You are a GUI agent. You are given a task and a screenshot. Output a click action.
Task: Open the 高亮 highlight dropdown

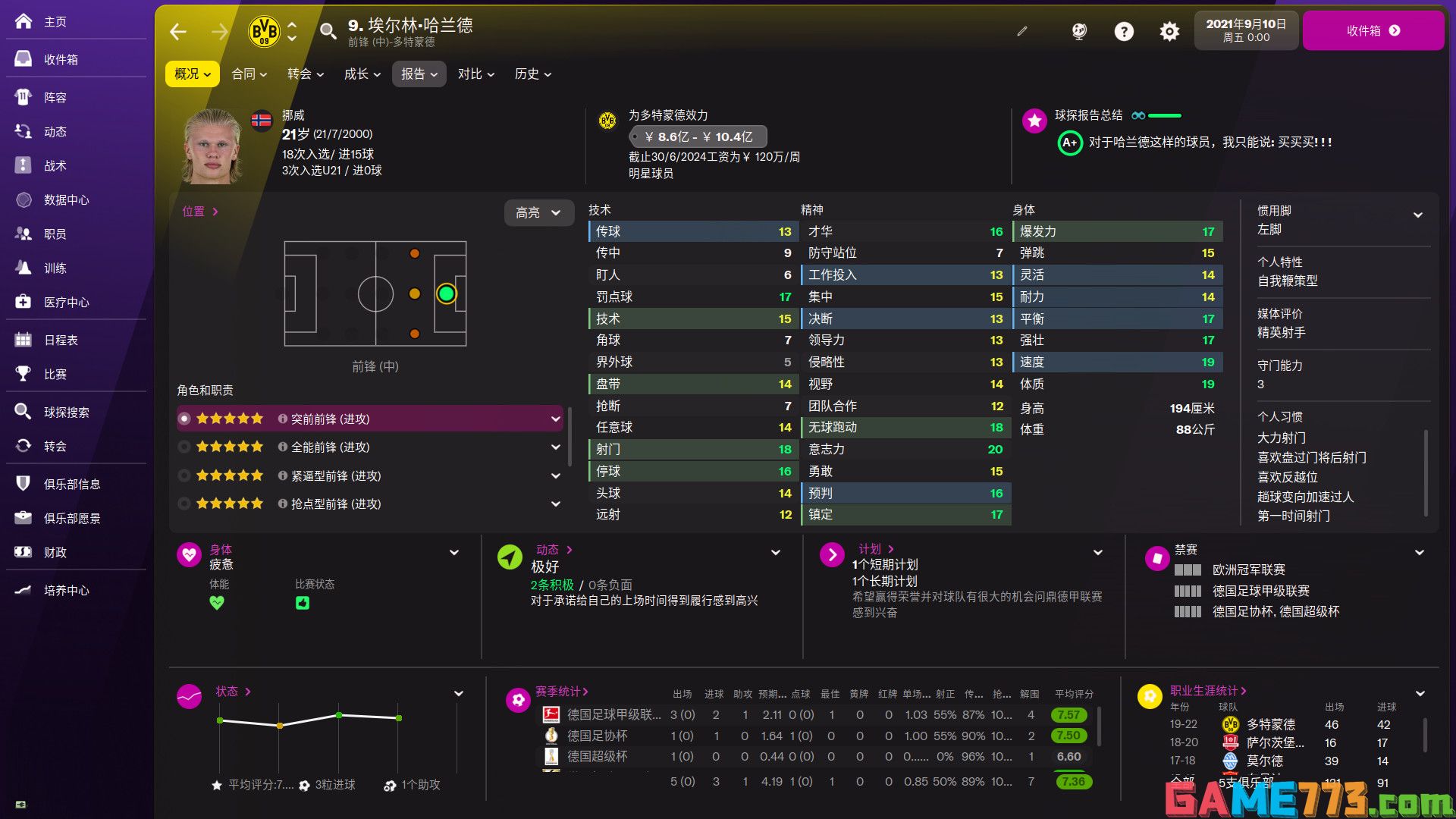[x=538, y=213]
